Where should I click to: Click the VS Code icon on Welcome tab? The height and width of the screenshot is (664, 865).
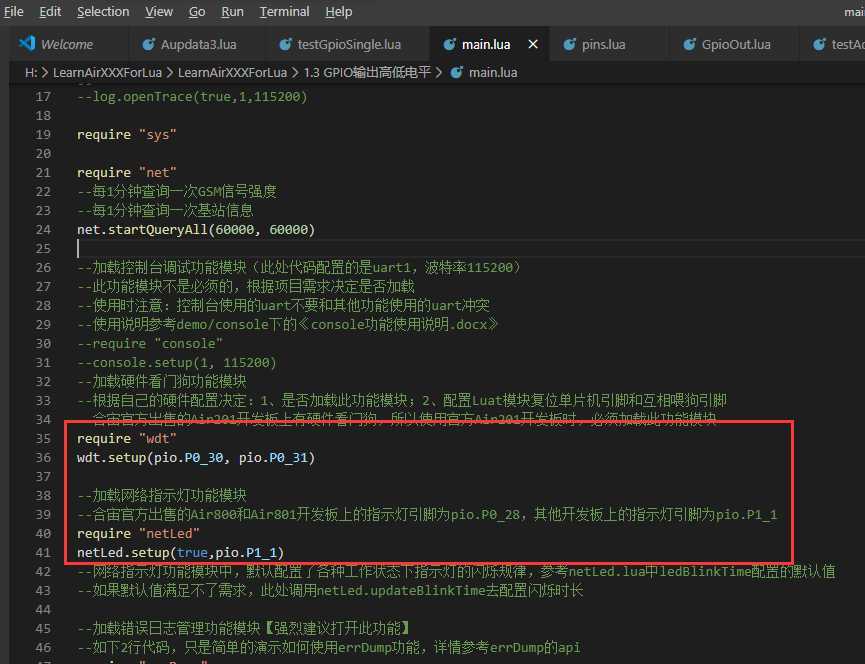click(27, 44)
